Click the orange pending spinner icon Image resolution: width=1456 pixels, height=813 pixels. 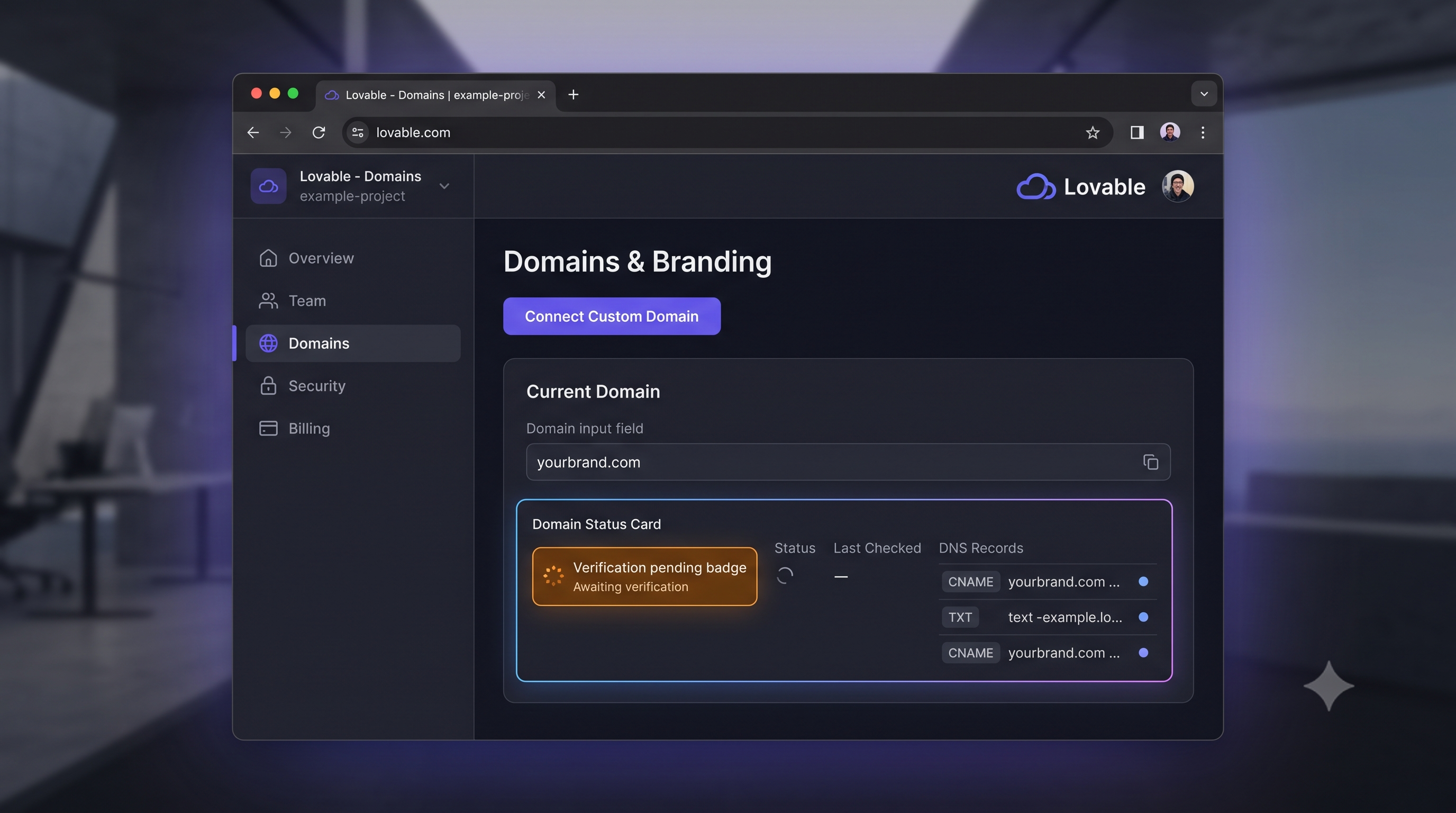click(553, 575)
